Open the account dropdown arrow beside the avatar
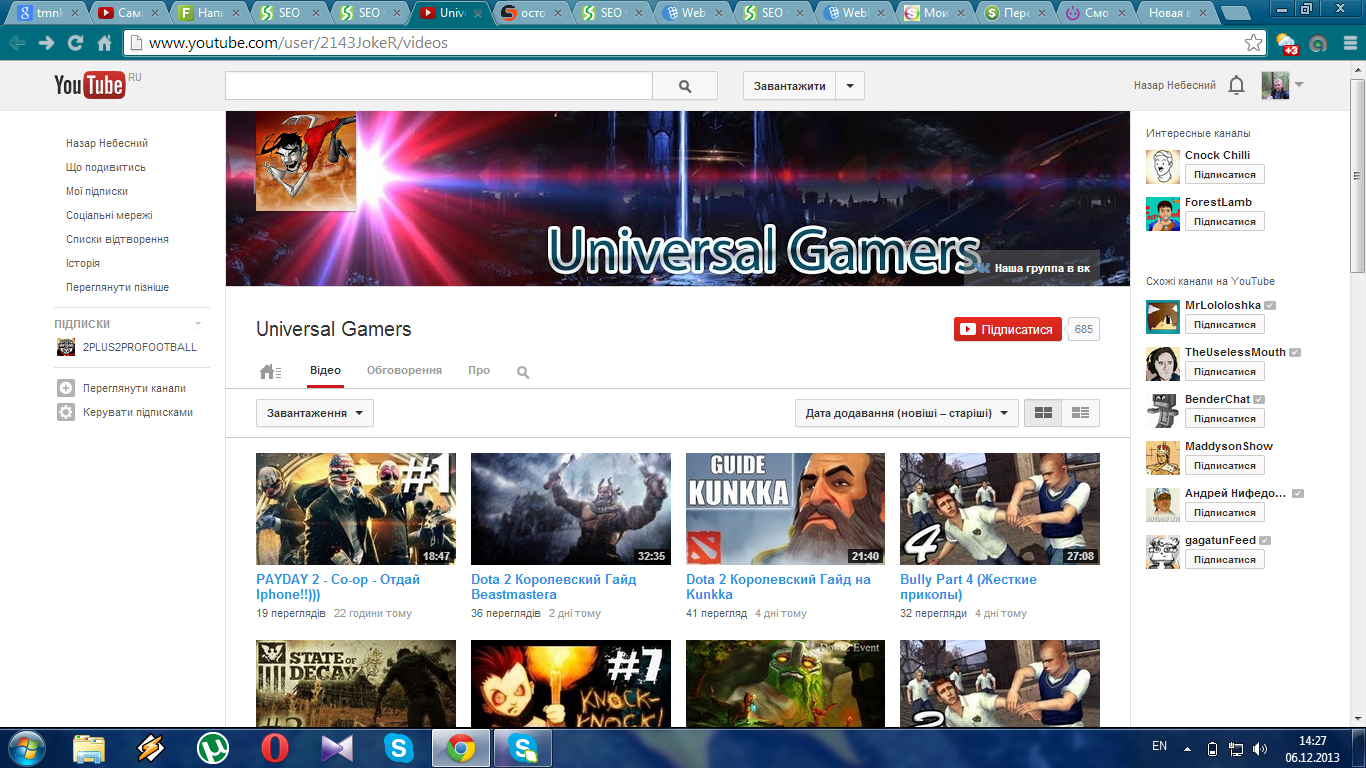 point(1299,85)
